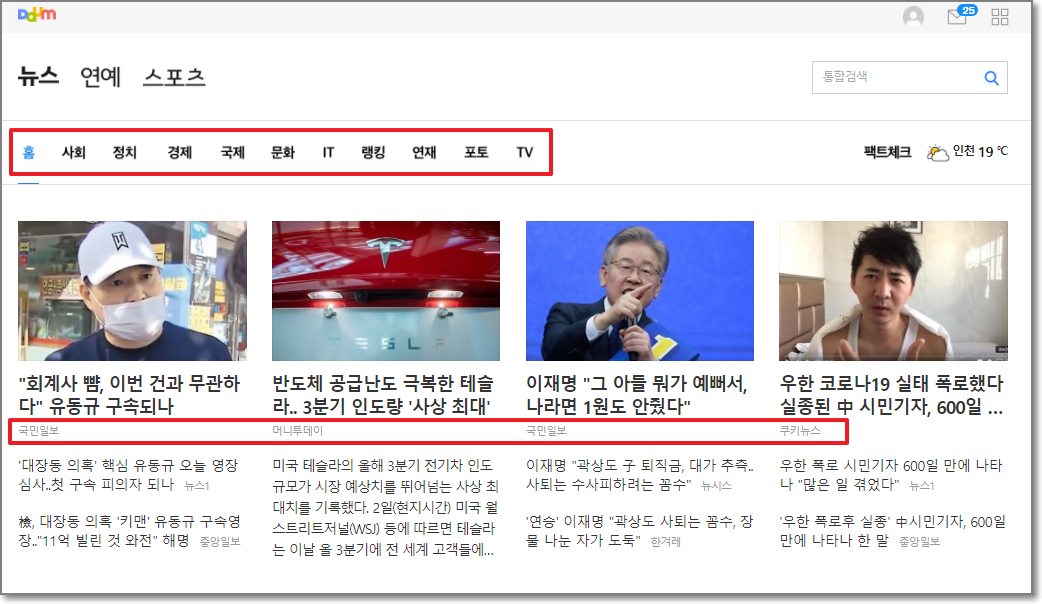Open article 檢, 대장동 의혹 '키맨' 유동규
1042x604 pixels.
pos(130,531)
